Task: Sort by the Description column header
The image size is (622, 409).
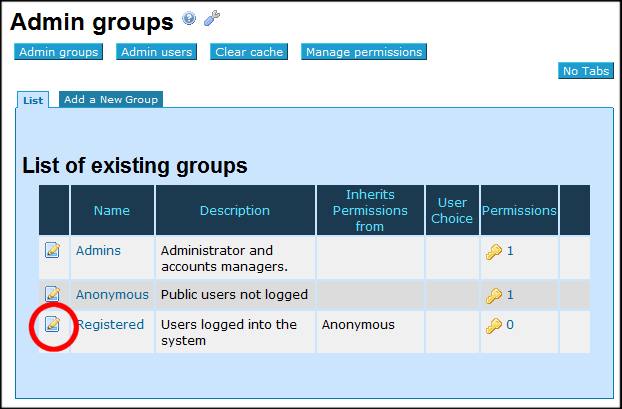Action: tap(235, 211)
